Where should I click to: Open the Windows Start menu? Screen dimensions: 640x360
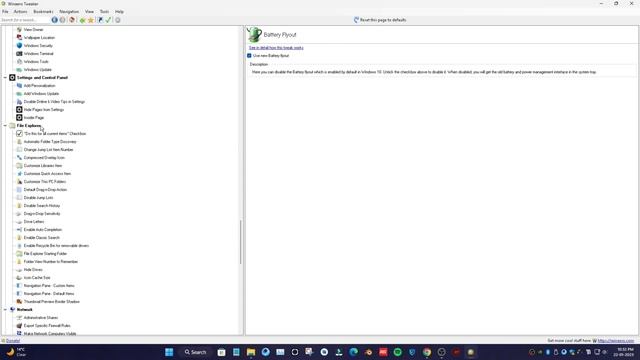click(169, 352)
